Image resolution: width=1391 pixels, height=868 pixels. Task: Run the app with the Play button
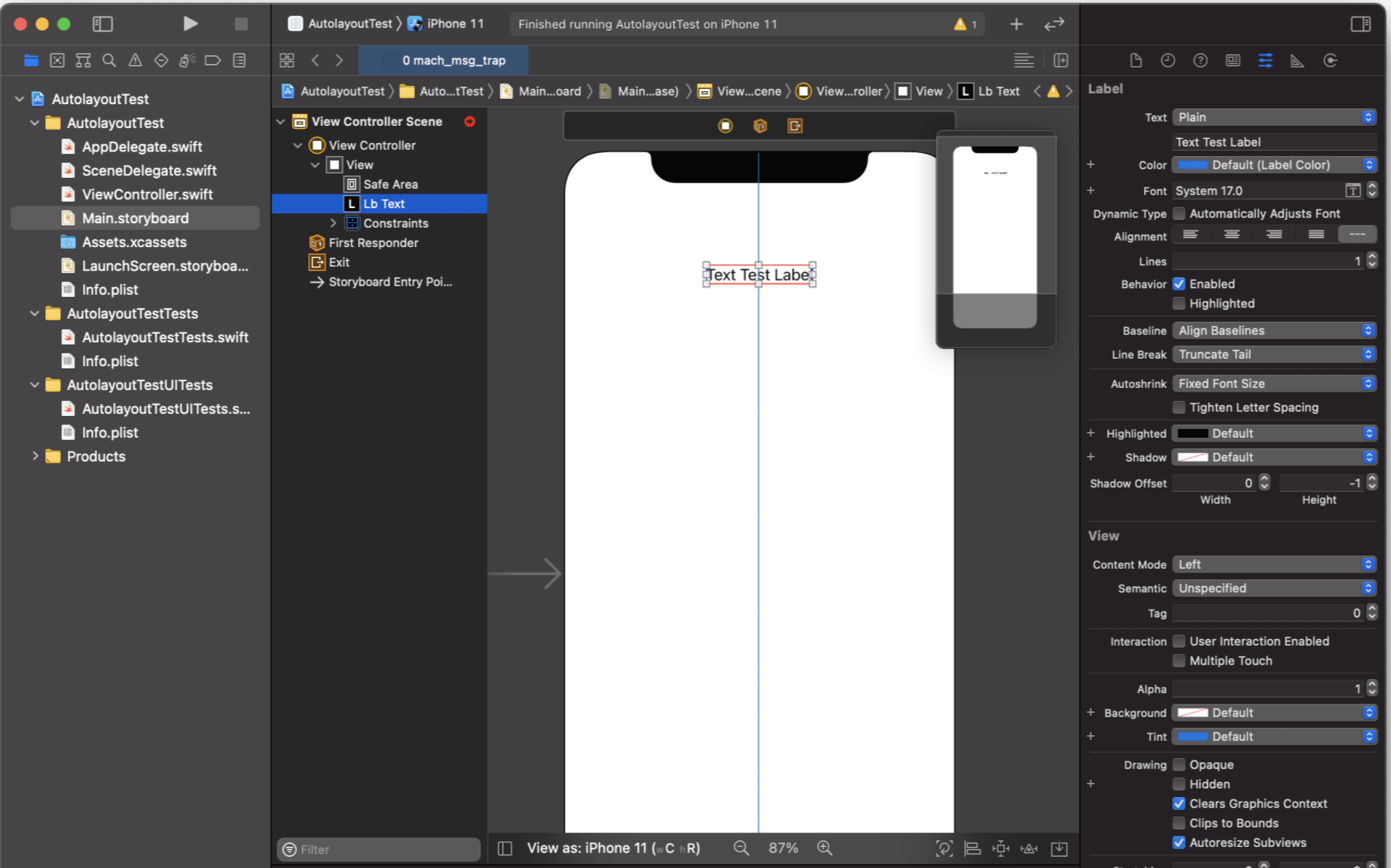190,24
